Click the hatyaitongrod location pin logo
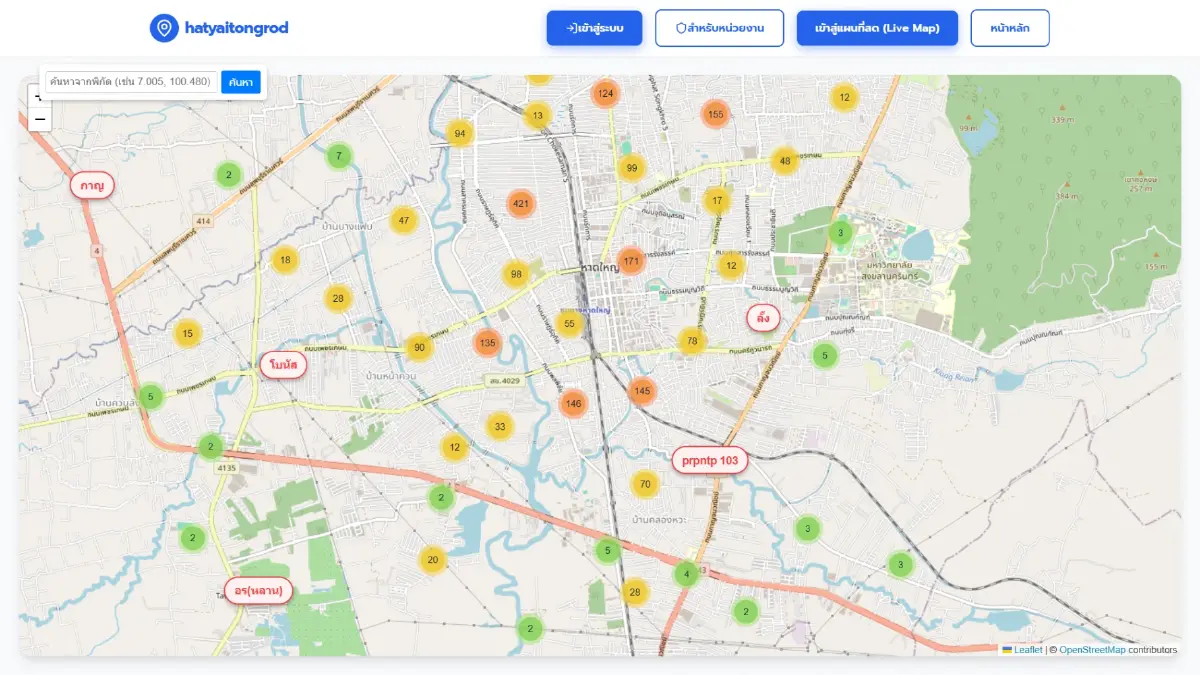Image resolution: width=1200 pixels, height=675 pixels. 164,28
